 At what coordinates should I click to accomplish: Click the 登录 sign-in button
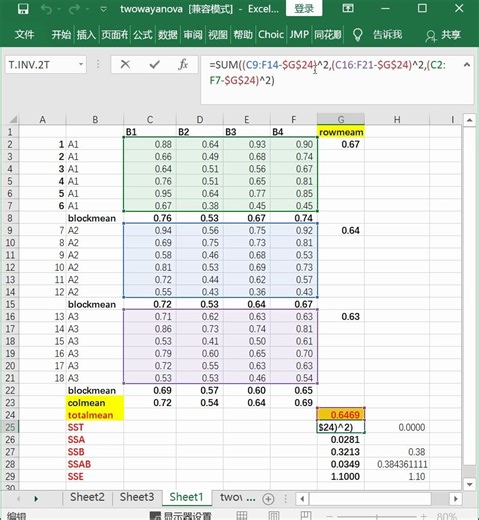click(x=304, y=9)
